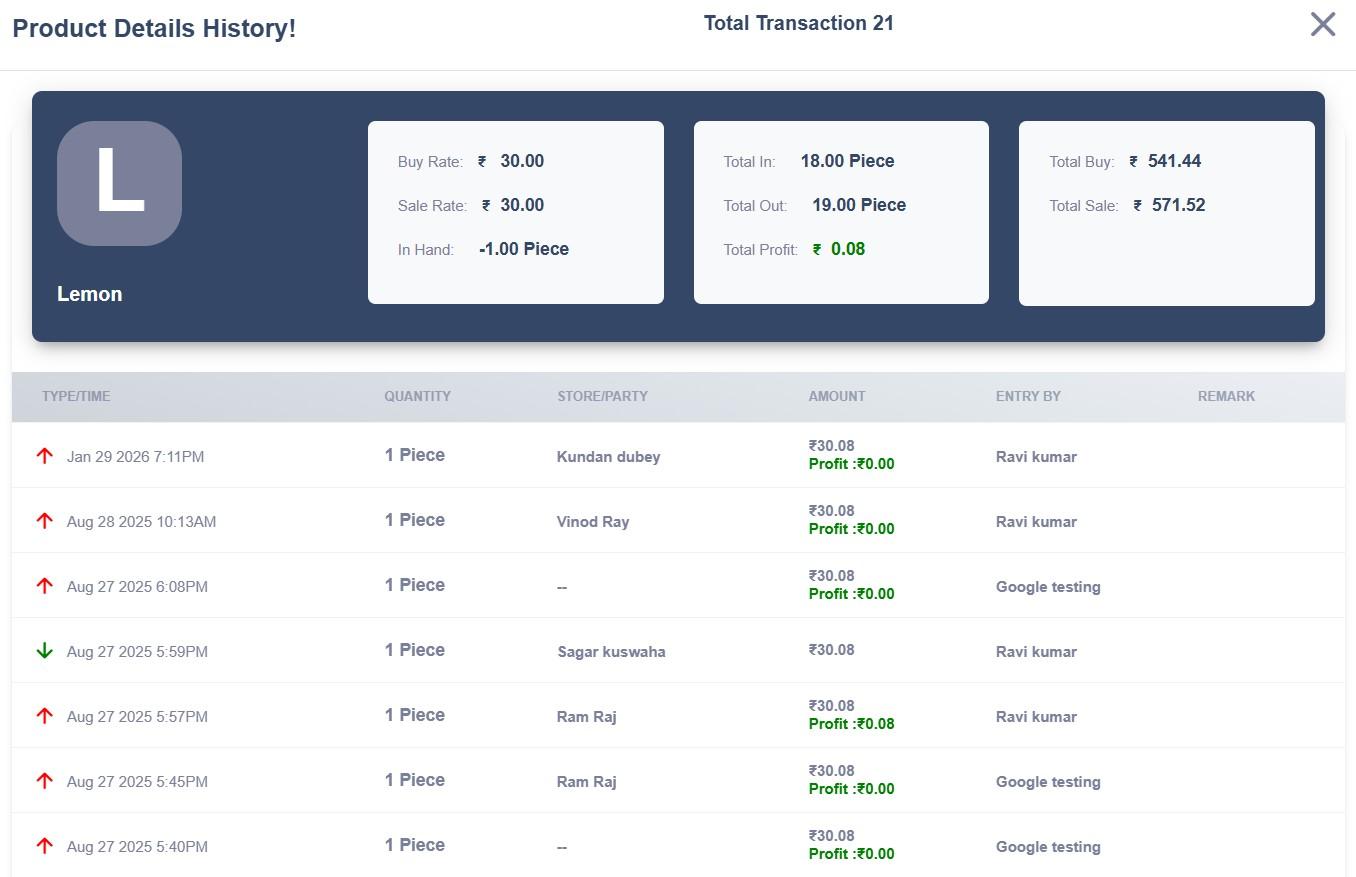Select Ravi kumar in the ENTRY BY column

tap(1036, 456)
